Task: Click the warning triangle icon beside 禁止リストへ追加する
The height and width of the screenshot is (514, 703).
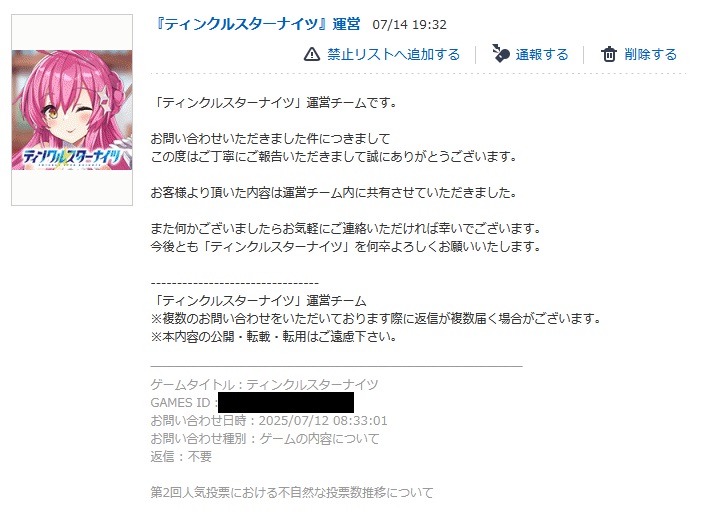Action: 312,54
